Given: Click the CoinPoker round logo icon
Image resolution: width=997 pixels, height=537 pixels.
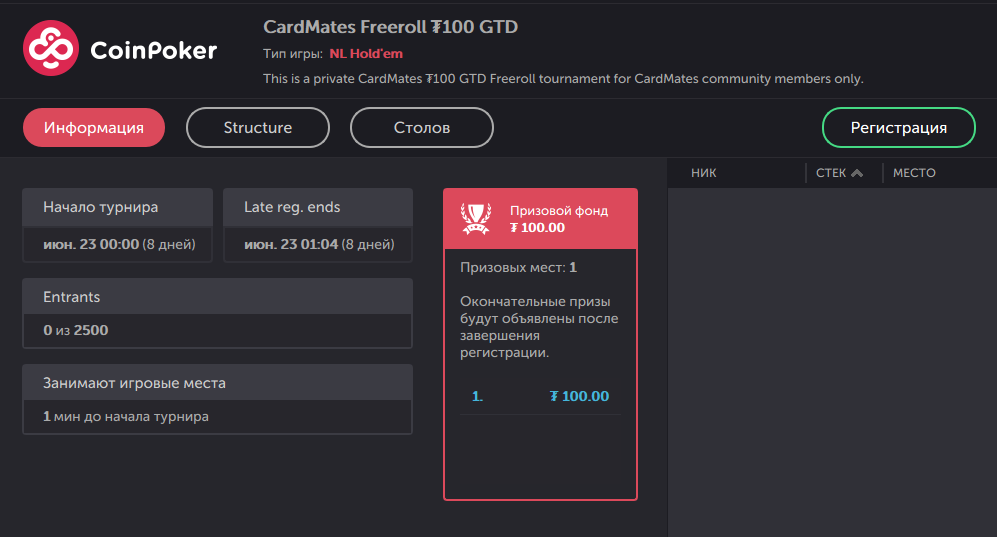Looking at the screenshot, I should click(51, 48).
